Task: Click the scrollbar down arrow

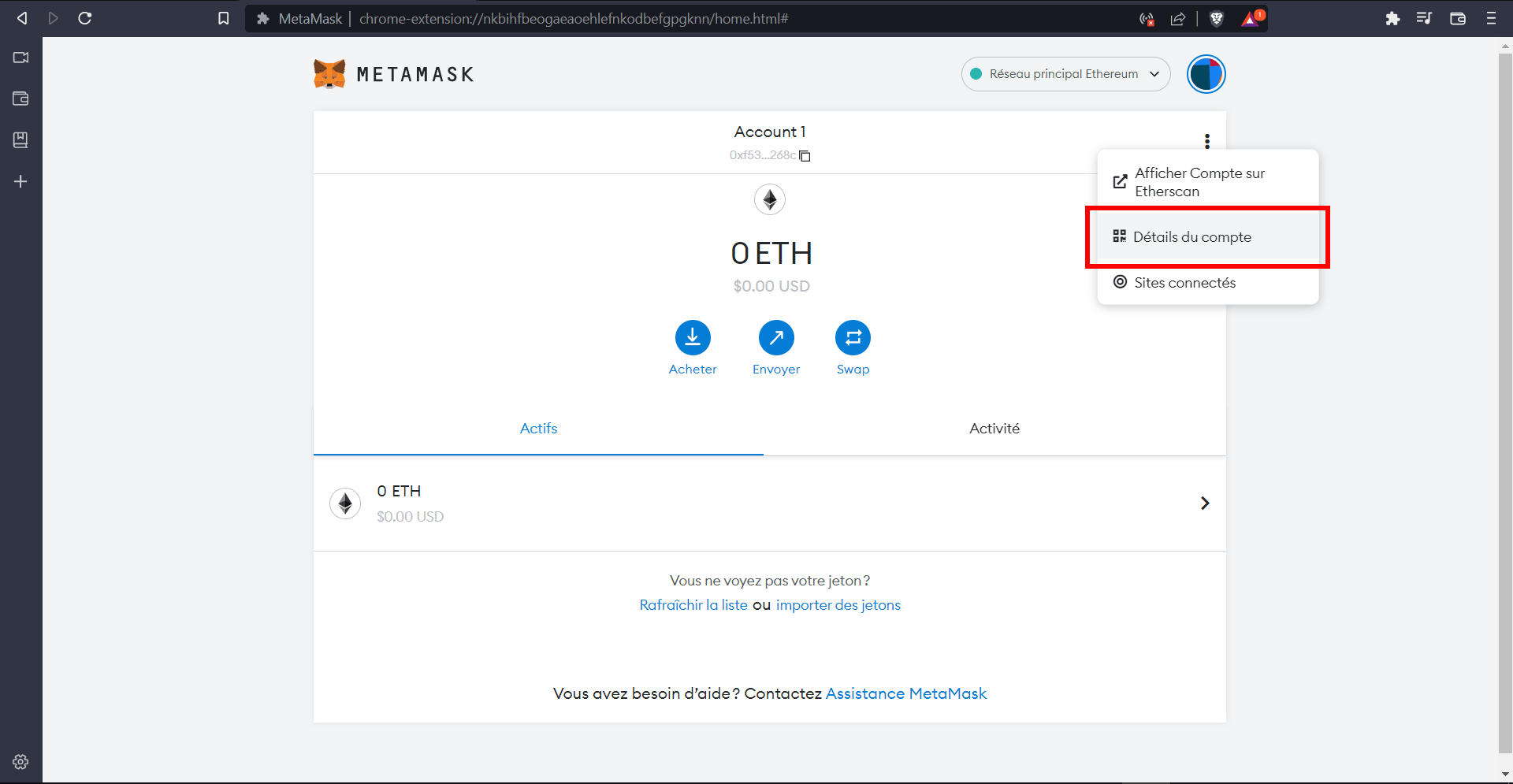Action: (x=1505, y=774)
